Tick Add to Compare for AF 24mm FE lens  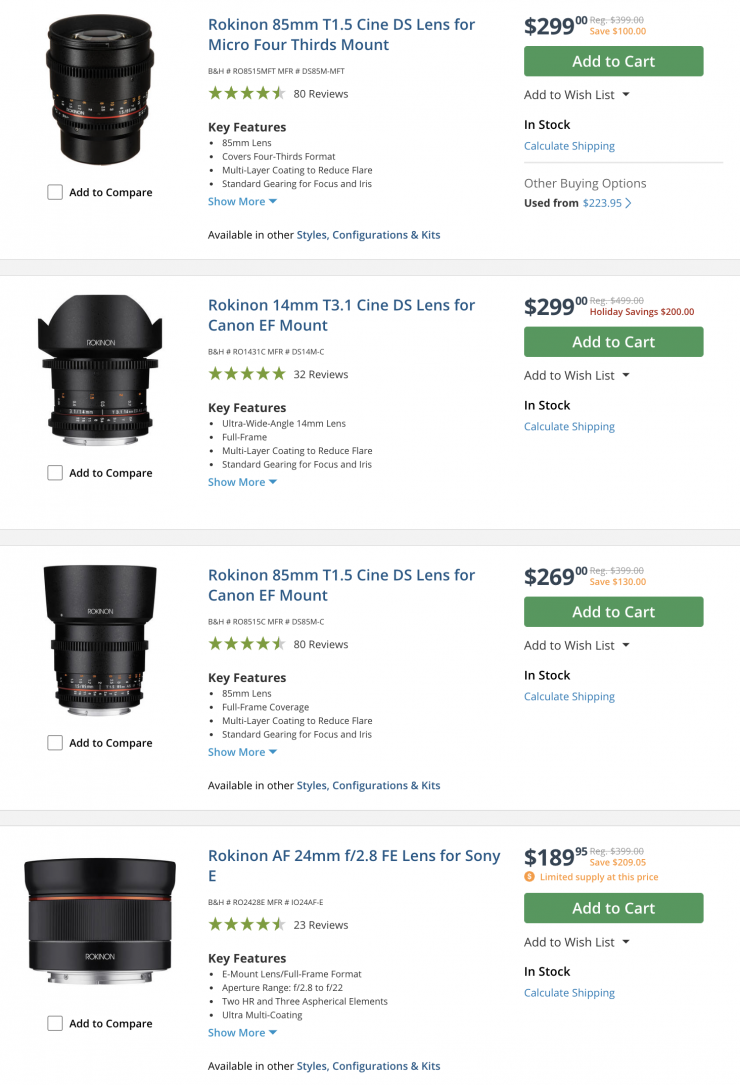(55, 1023)
